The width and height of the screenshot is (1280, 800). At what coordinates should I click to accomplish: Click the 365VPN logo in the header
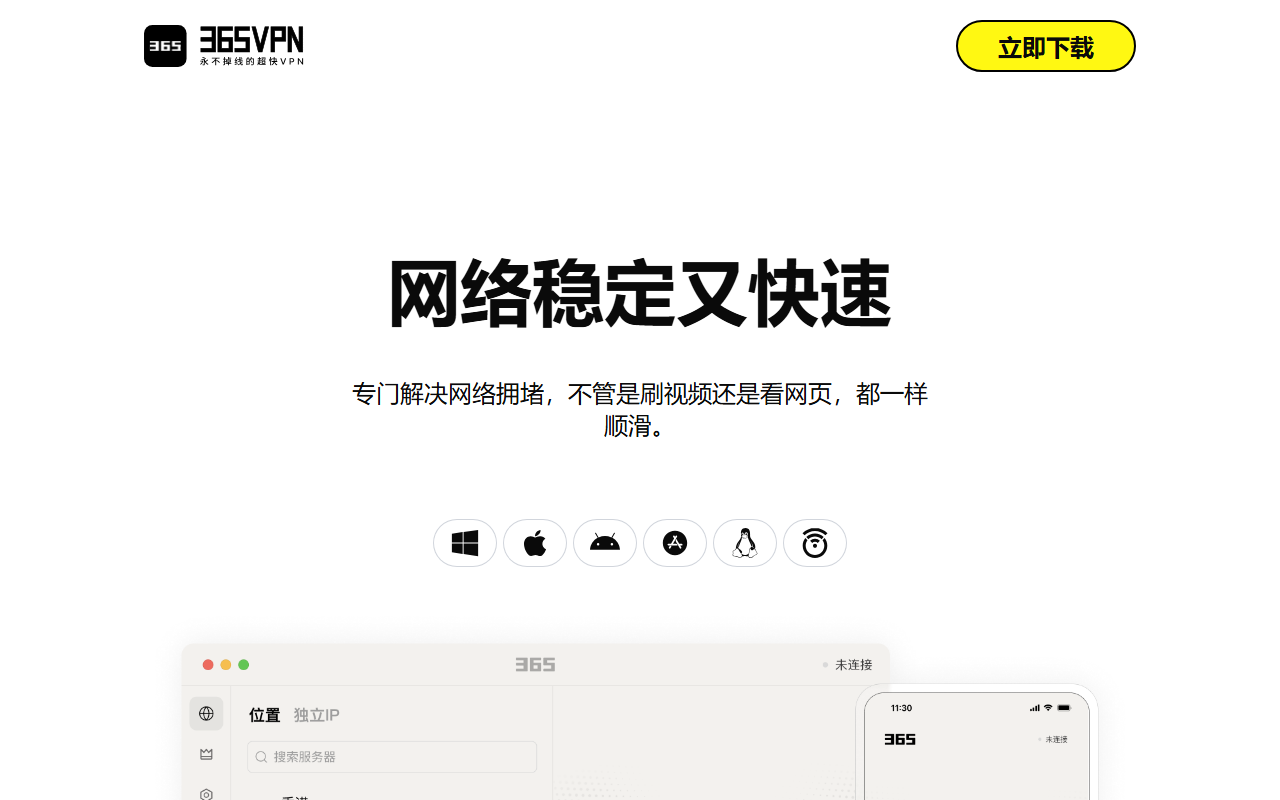224,46
